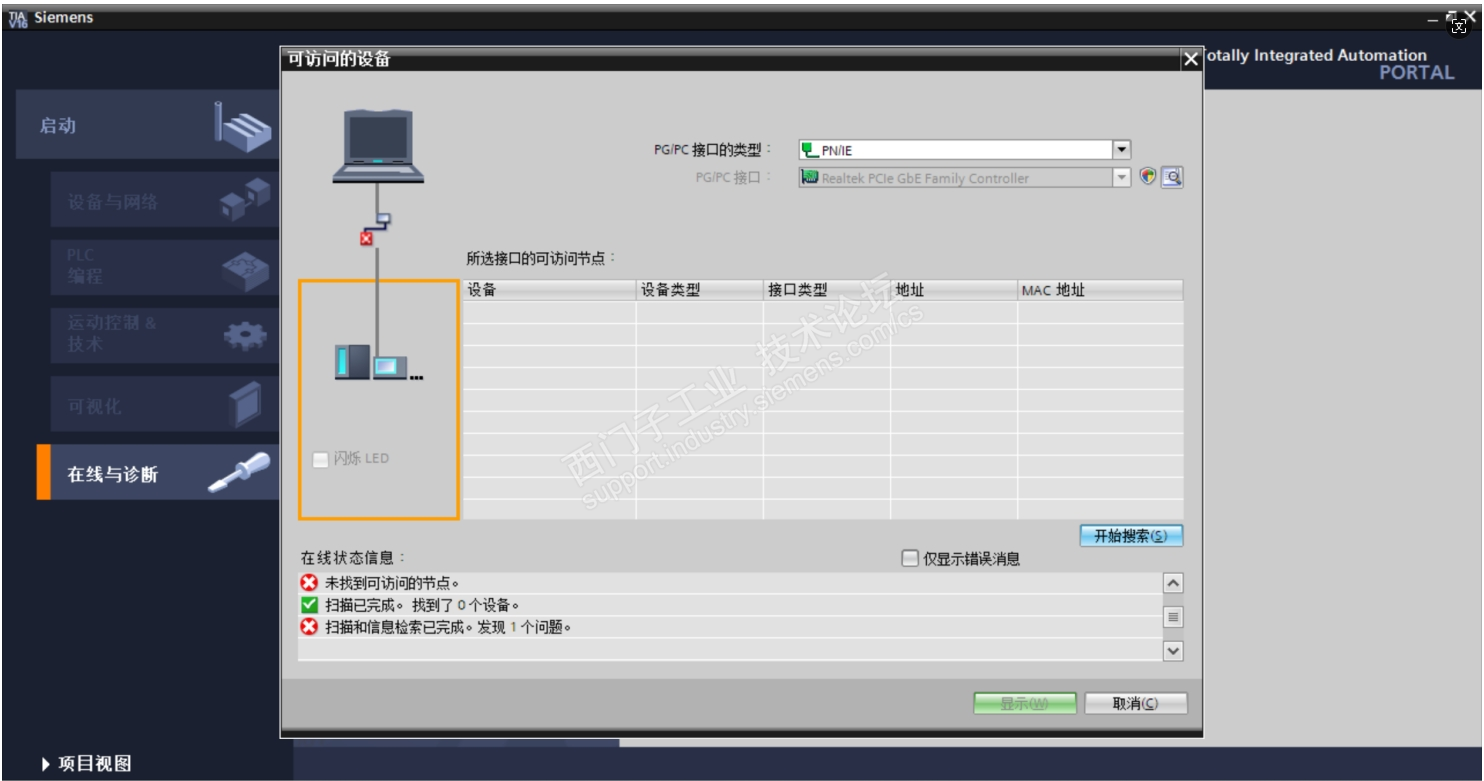The image size is (1484, 781).
Task: Click the status list scroll down arrow
Action: tap(1174, 650)
